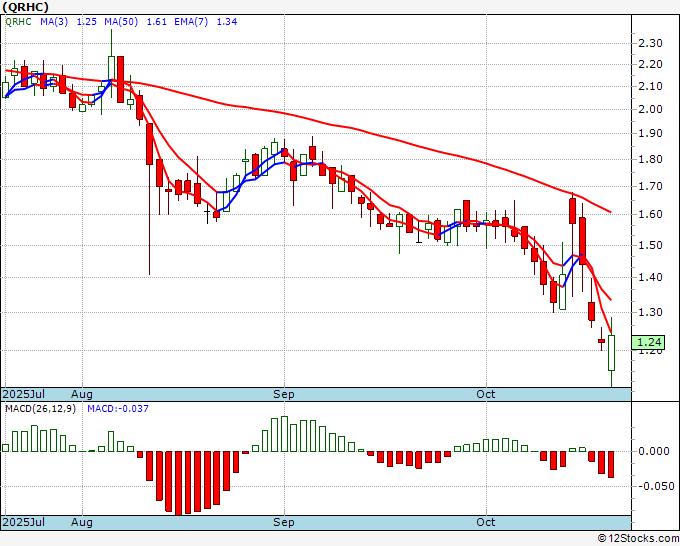The image size is (680, 546).
Task: Click the 2.30 price axis label
Action: [x=651, y=43]
